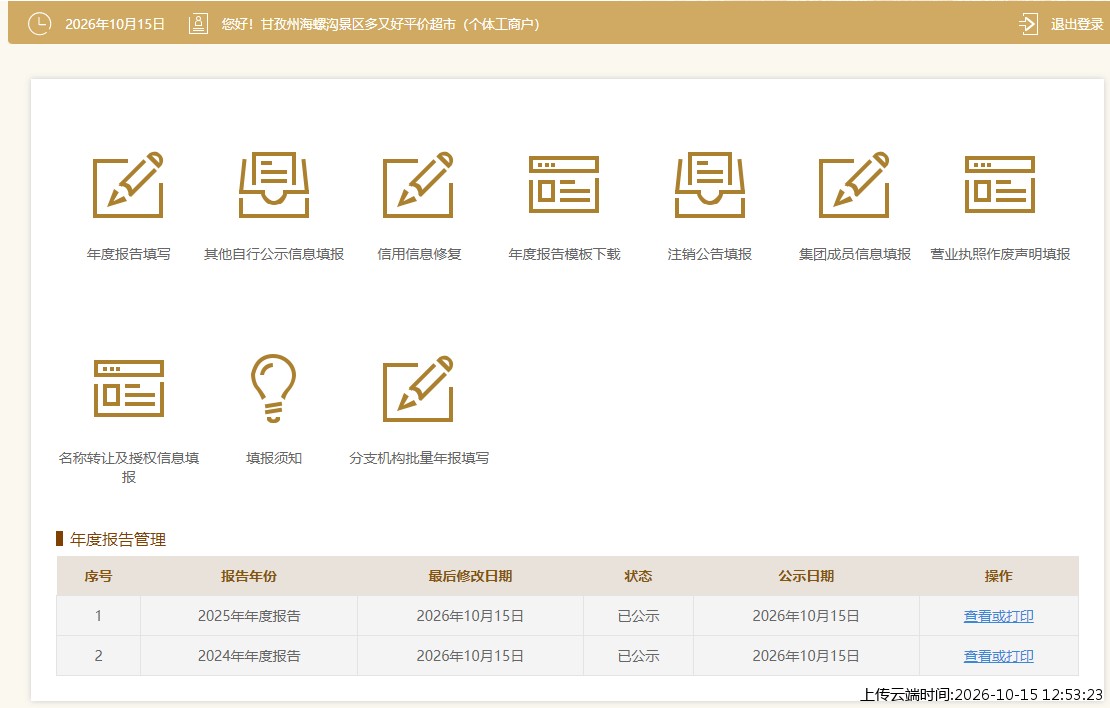This screenshot has width=1110, height=708.
Task: Click the 最后修改日期 column header
Action: click(x=470, y=576)
